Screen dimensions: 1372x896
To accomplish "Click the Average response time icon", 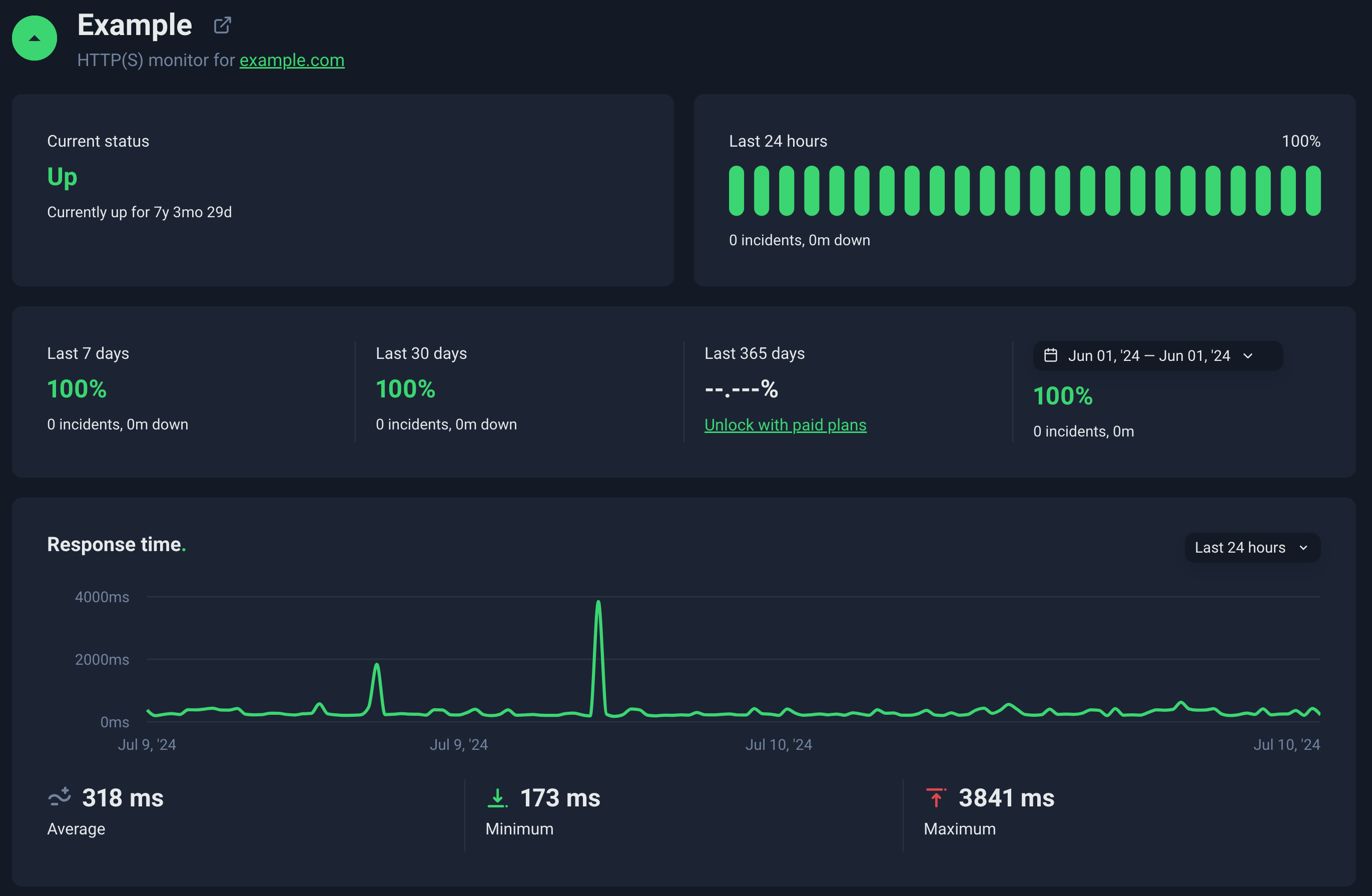I will [x=60, y=797].
